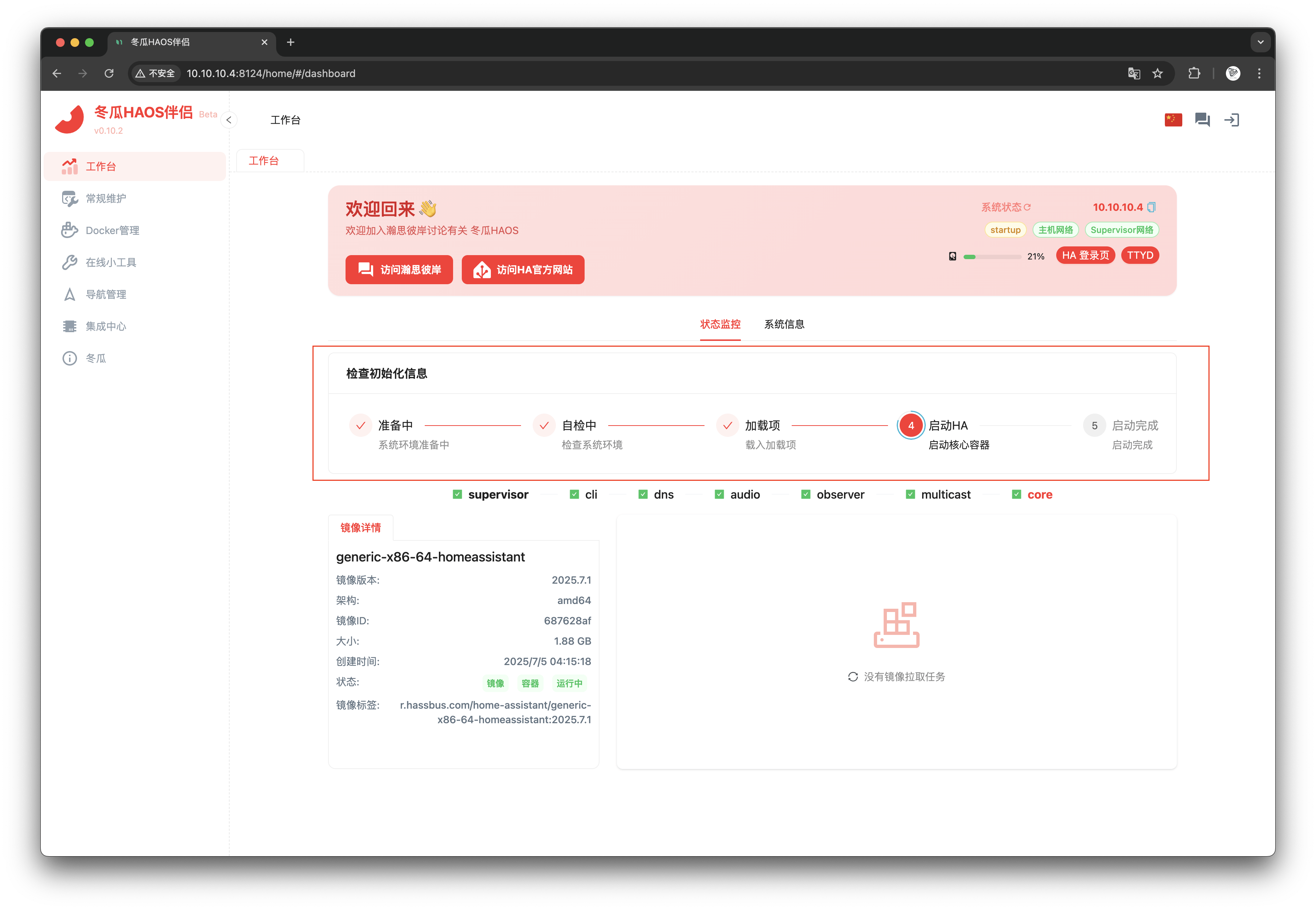This screenshot has height=910, width=1316.
Task: Open Docker管理 in the sidebar
Action: [112, 230]
